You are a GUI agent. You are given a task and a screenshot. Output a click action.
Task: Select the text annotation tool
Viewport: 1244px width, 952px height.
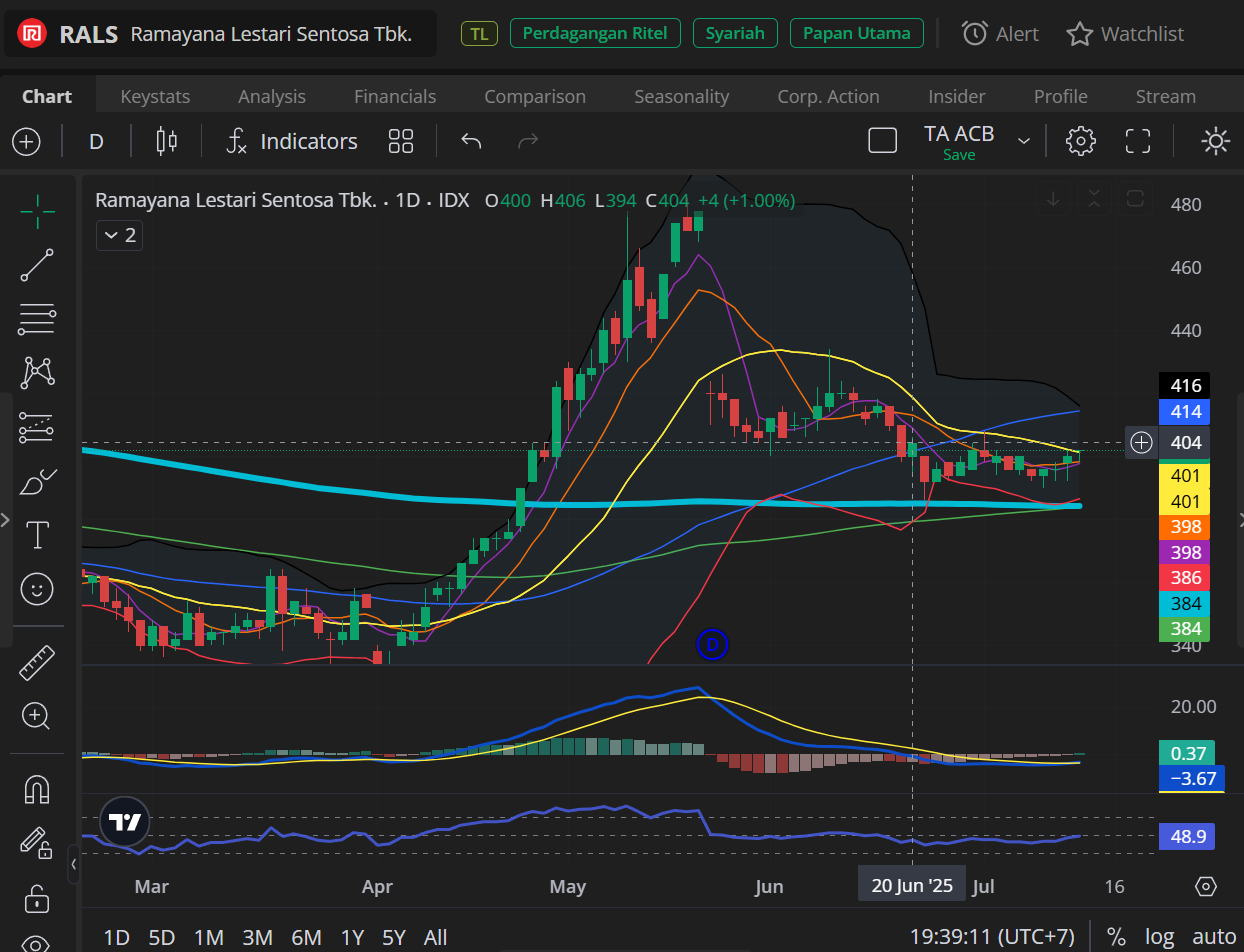[37, 536]
